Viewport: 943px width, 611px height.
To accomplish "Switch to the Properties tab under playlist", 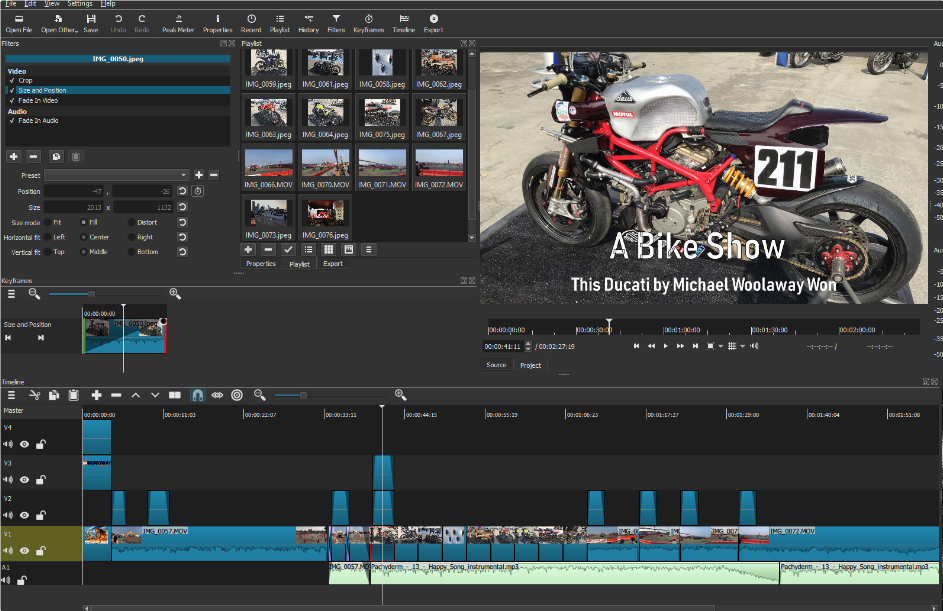I will 261,263.
